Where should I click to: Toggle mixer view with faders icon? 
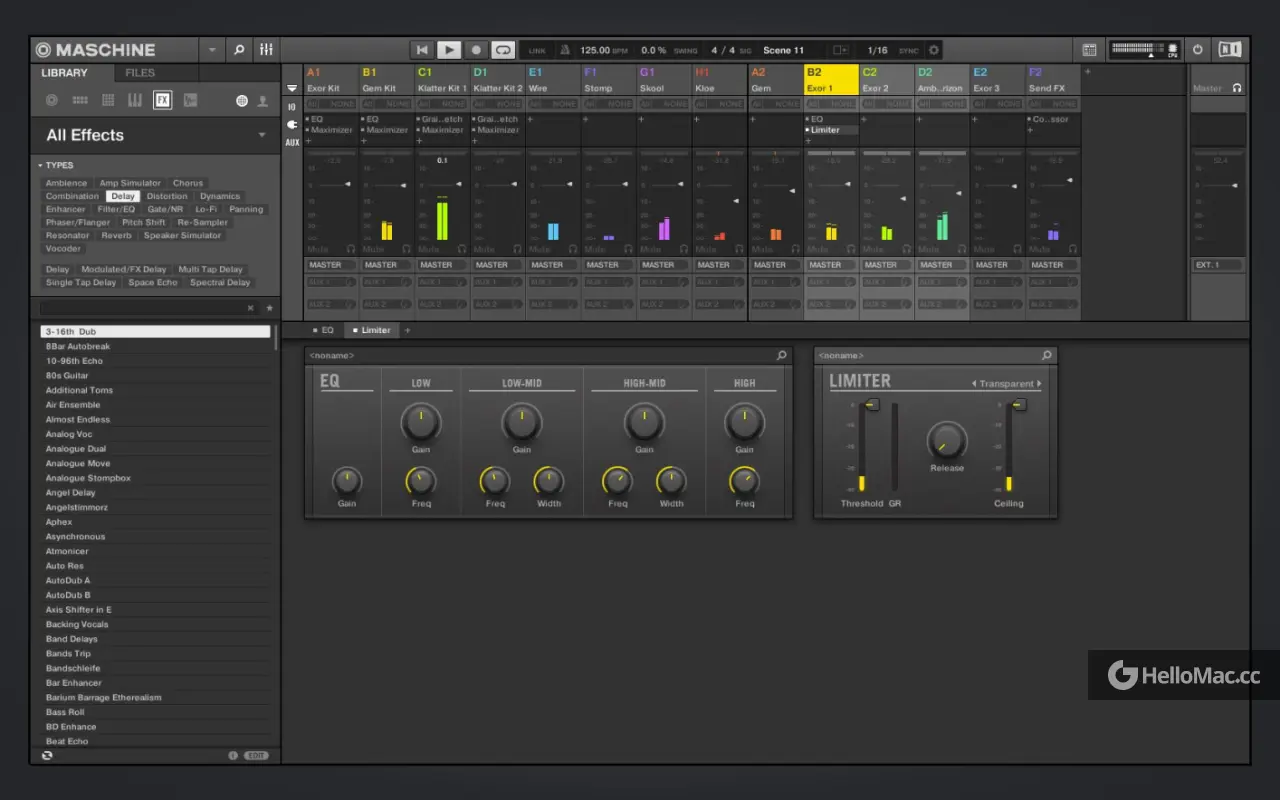[x=266, y=49]
